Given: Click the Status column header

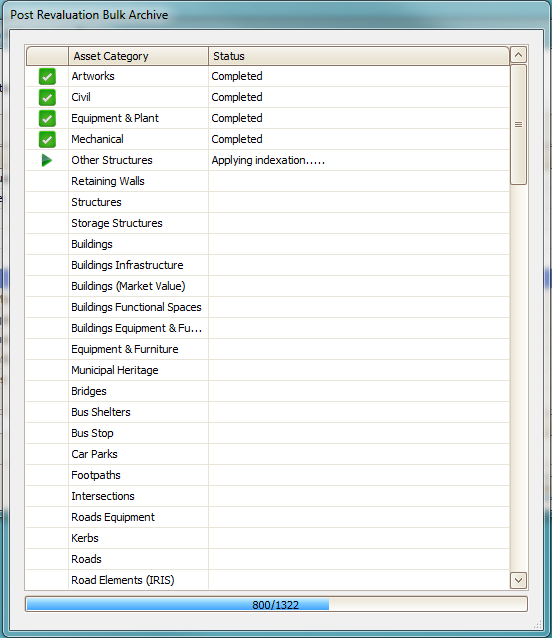Looking at the screenshot, I should click(359, 56).
